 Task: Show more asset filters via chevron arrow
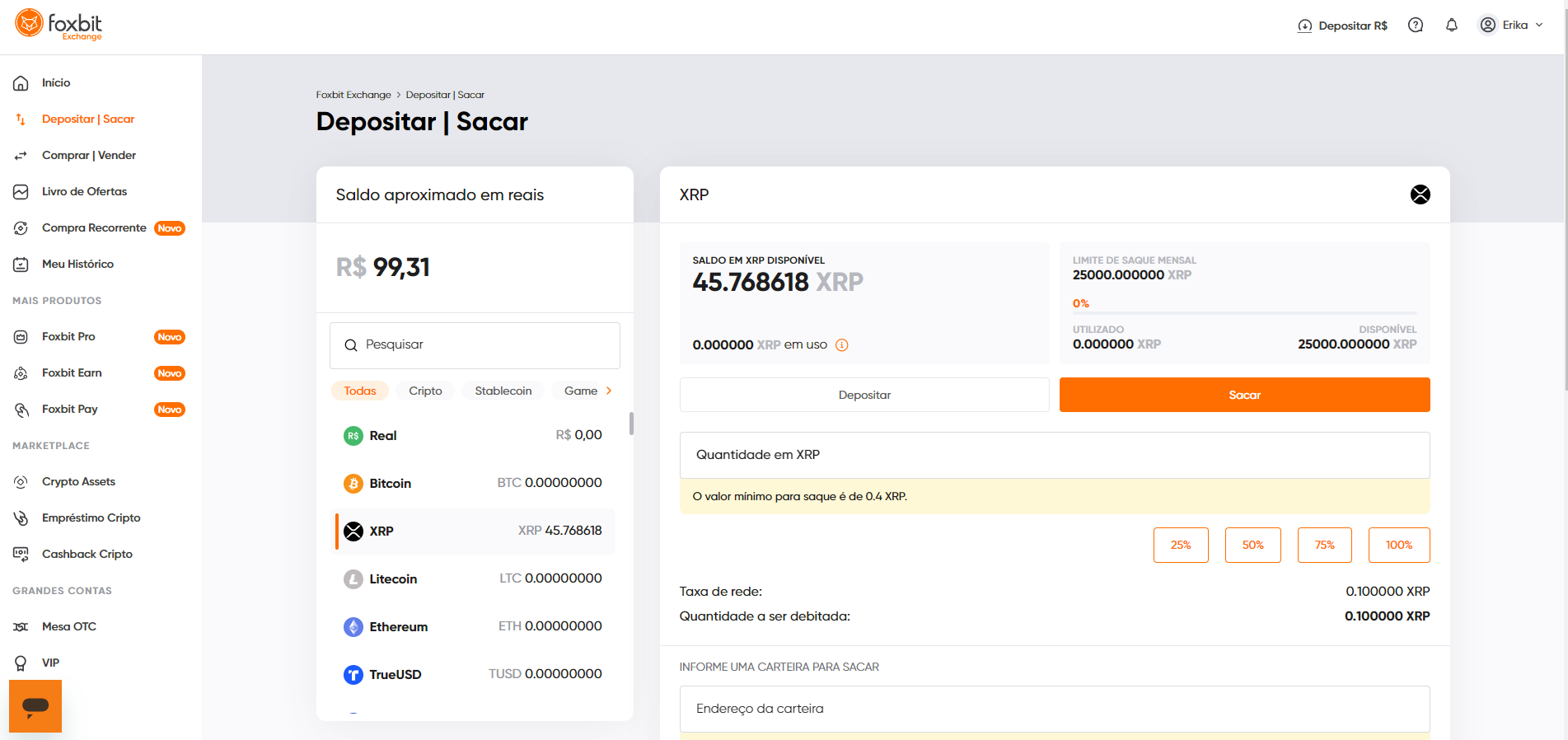click(609, 391)
